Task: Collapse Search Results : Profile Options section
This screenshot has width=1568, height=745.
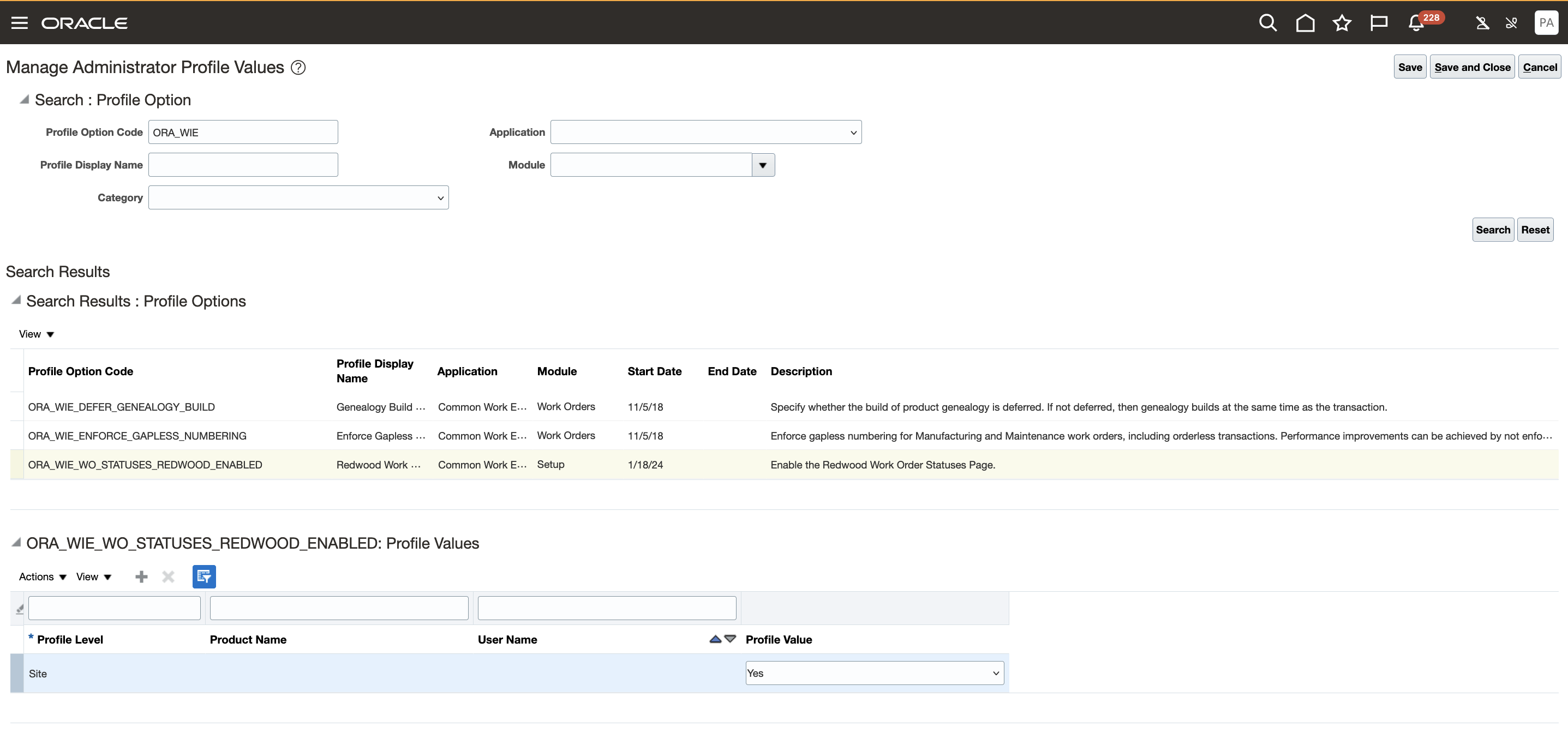Action: click(16, 300)
